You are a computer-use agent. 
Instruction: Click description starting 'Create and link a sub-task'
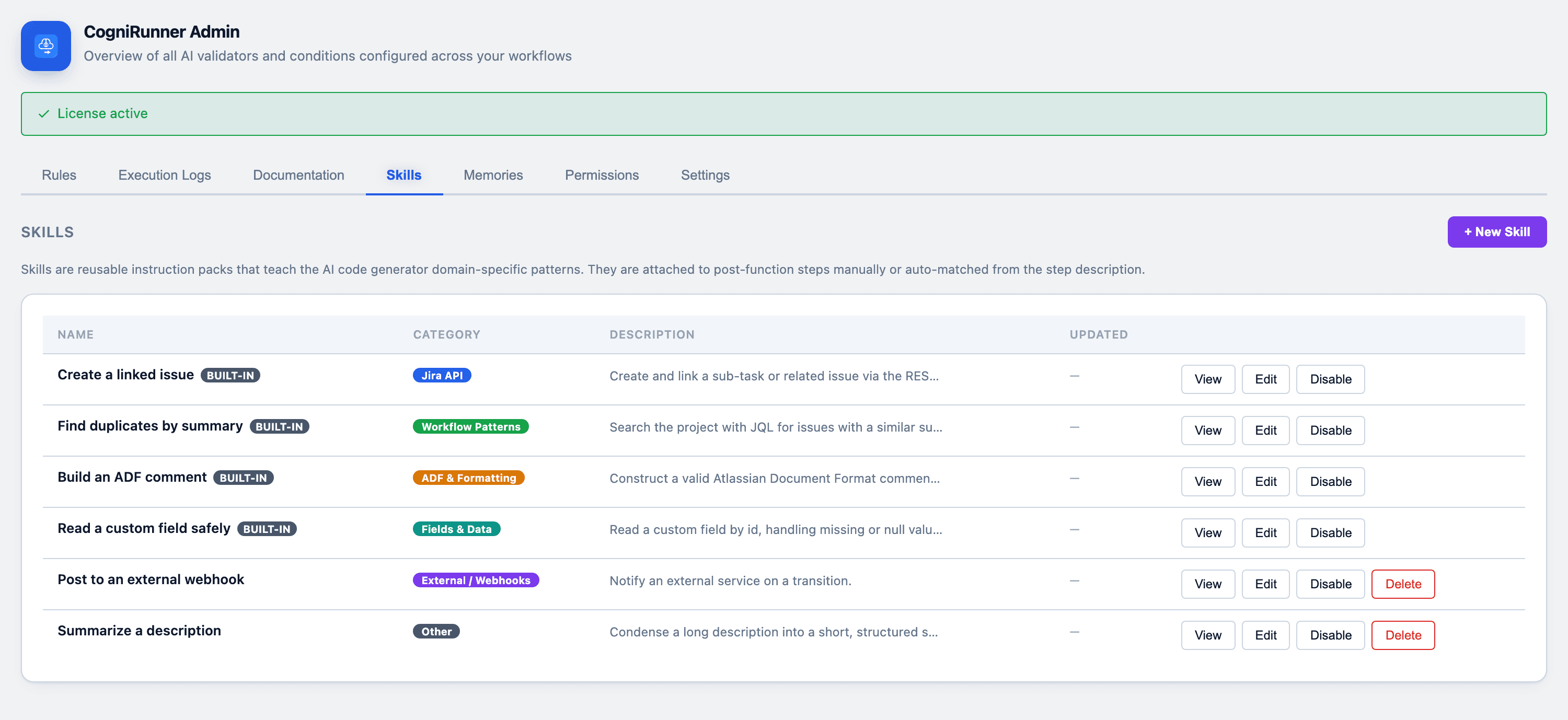coord(774,376)
